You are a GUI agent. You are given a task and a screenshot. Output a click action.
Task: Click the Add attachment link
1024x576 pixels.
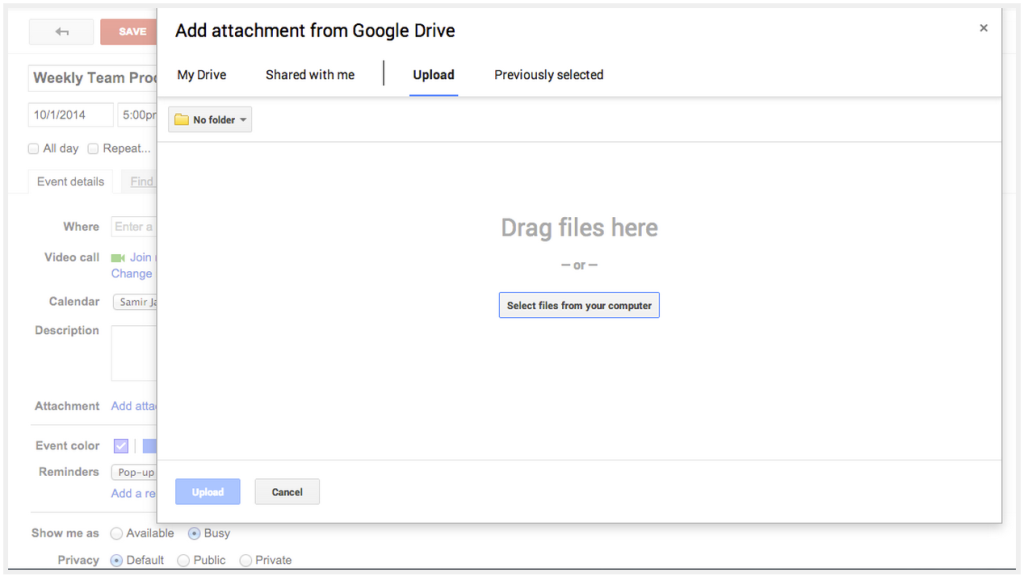click(x=134, y=406)
